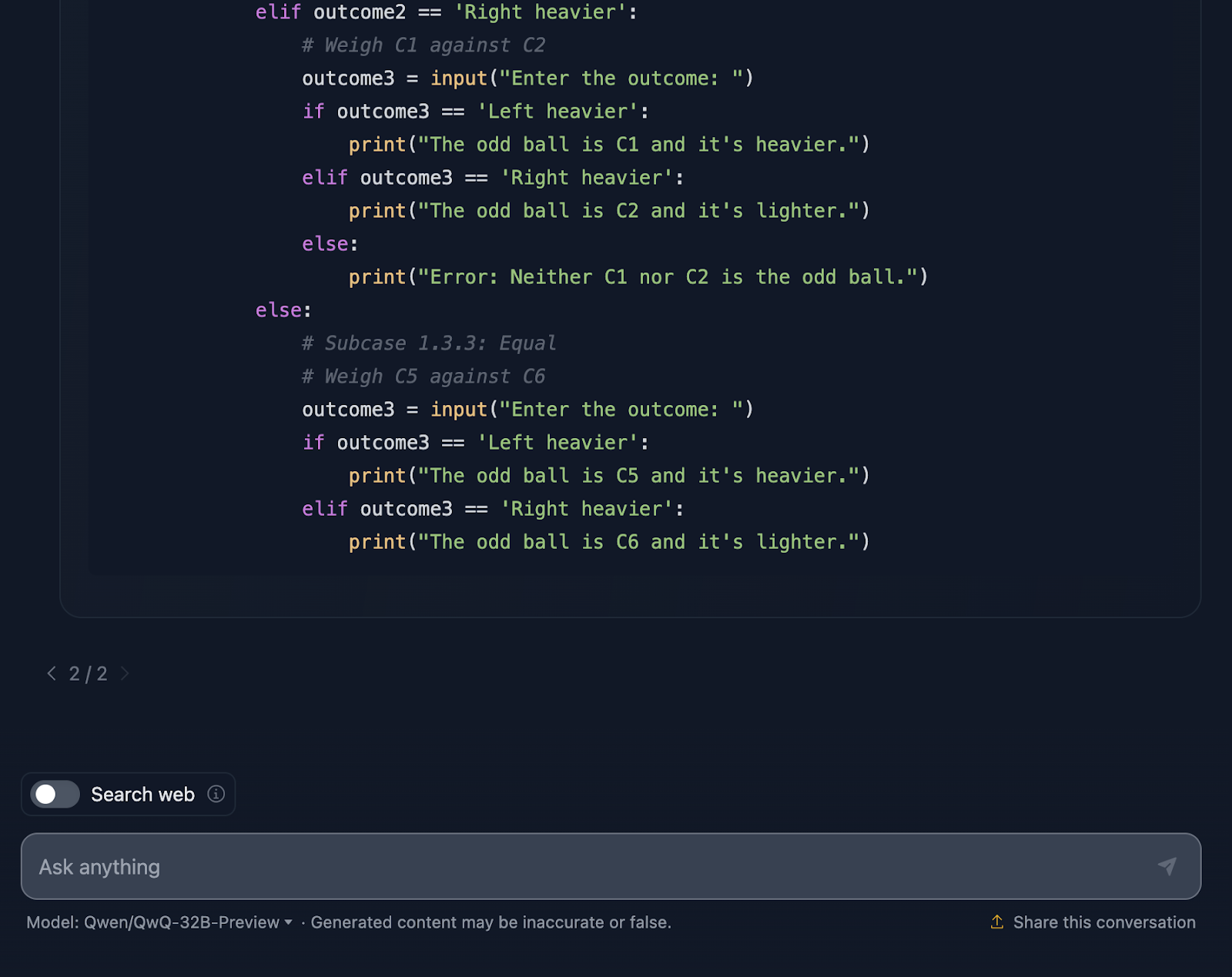Click the 2 / 2 version counter
The image size is (1232, 977).
[x=88, y=674]
